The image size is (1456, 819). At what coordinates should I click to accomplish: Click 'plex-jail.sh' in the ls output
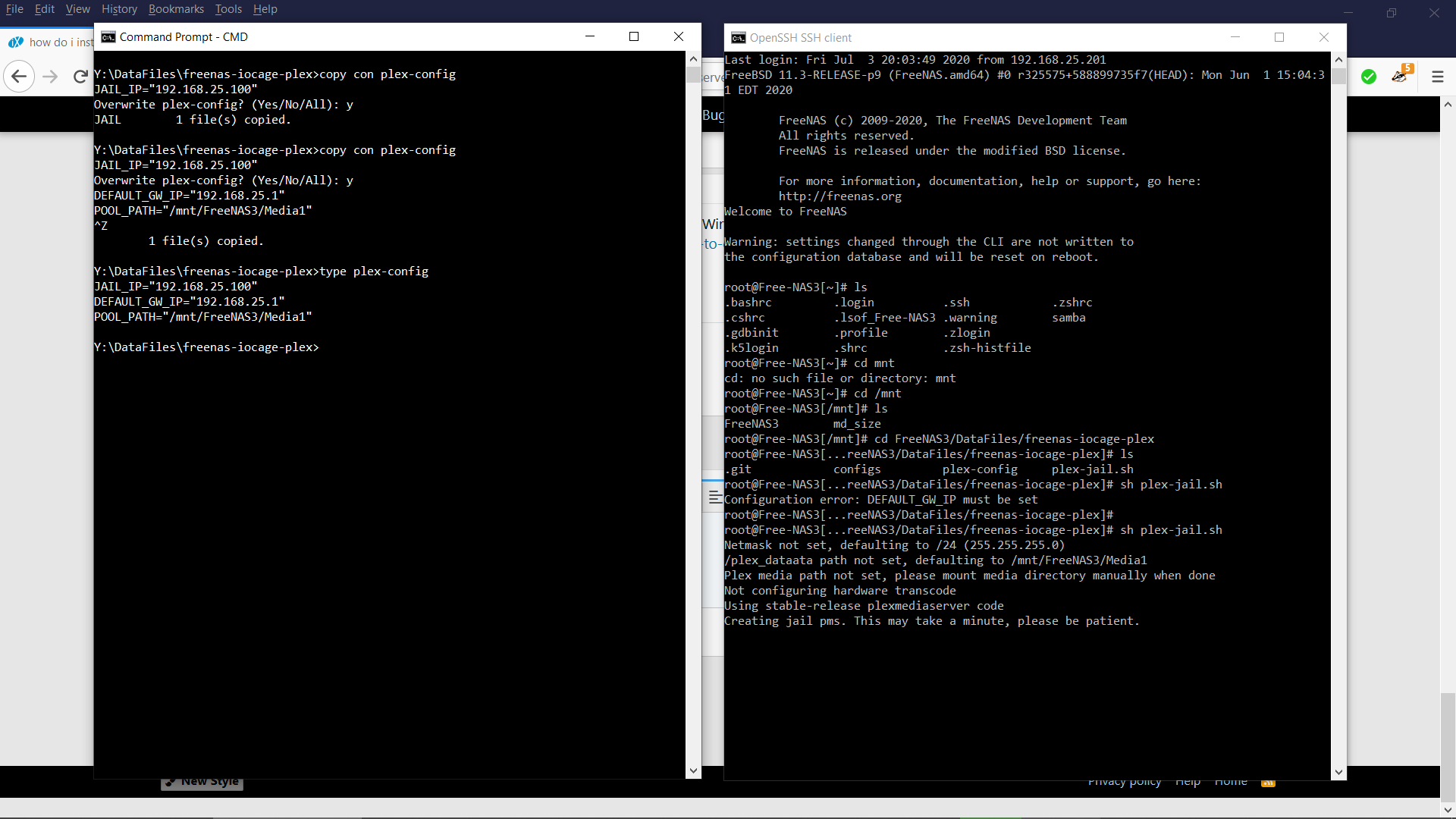(1093, 469)
